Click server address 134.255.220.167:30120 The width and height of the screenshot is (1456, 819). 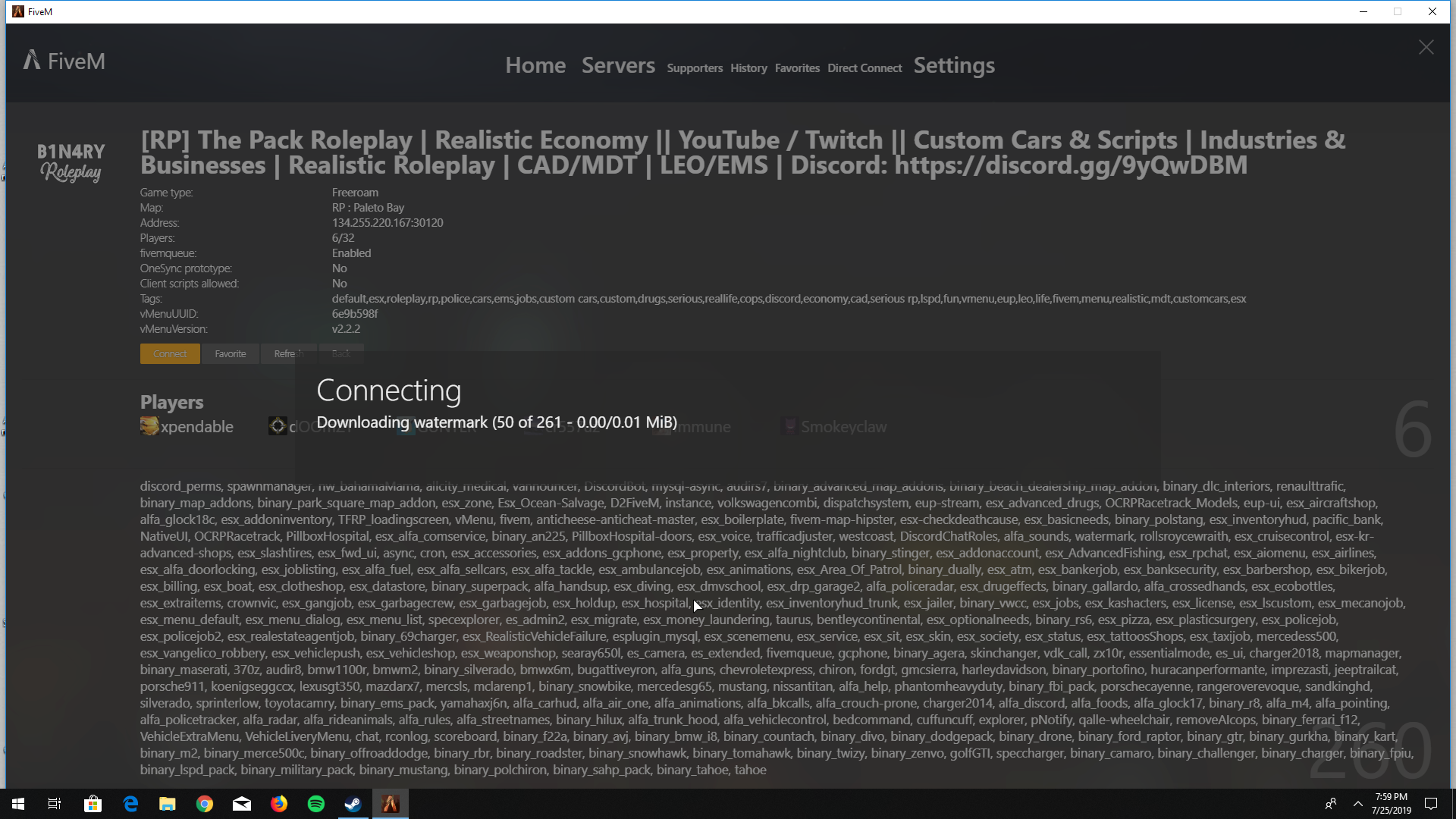[388, 223]
